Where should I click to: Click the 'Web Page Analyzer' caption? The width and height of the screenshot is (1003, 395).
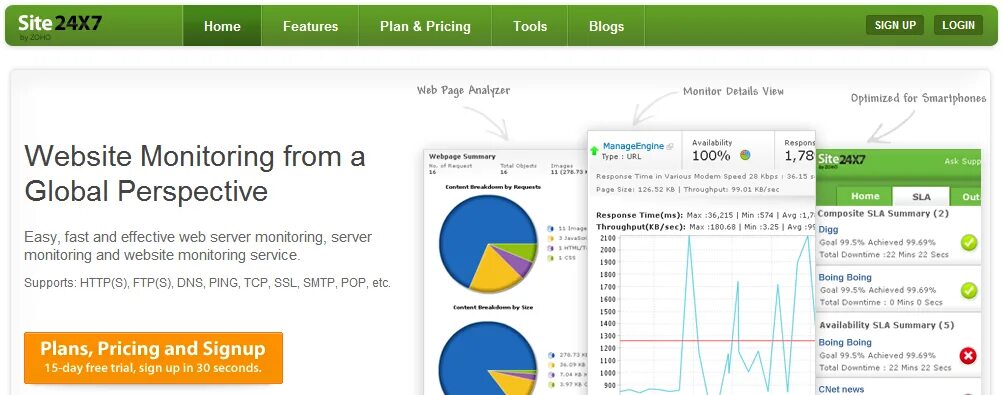coord(464,90)
